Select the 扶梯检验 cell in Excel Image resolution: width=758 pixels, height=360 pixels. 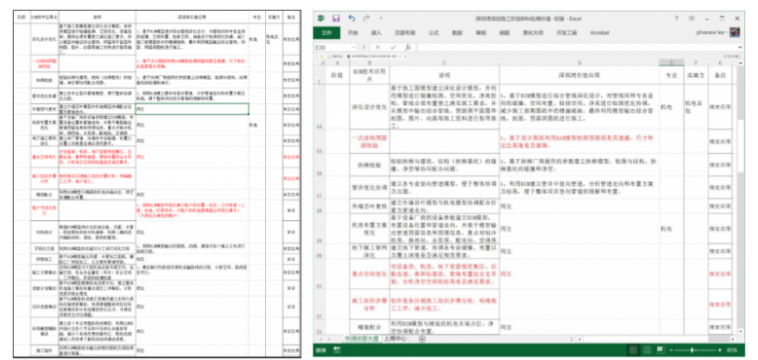(x=370, y=164)
